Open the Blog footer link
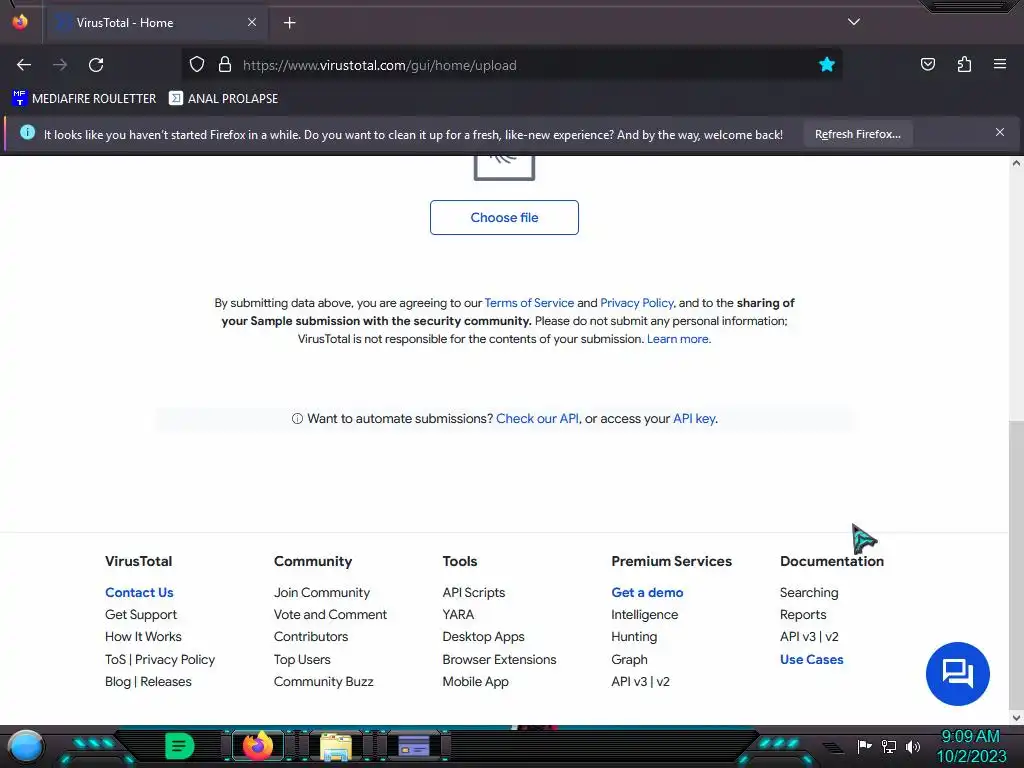 [x=118, y=682]
